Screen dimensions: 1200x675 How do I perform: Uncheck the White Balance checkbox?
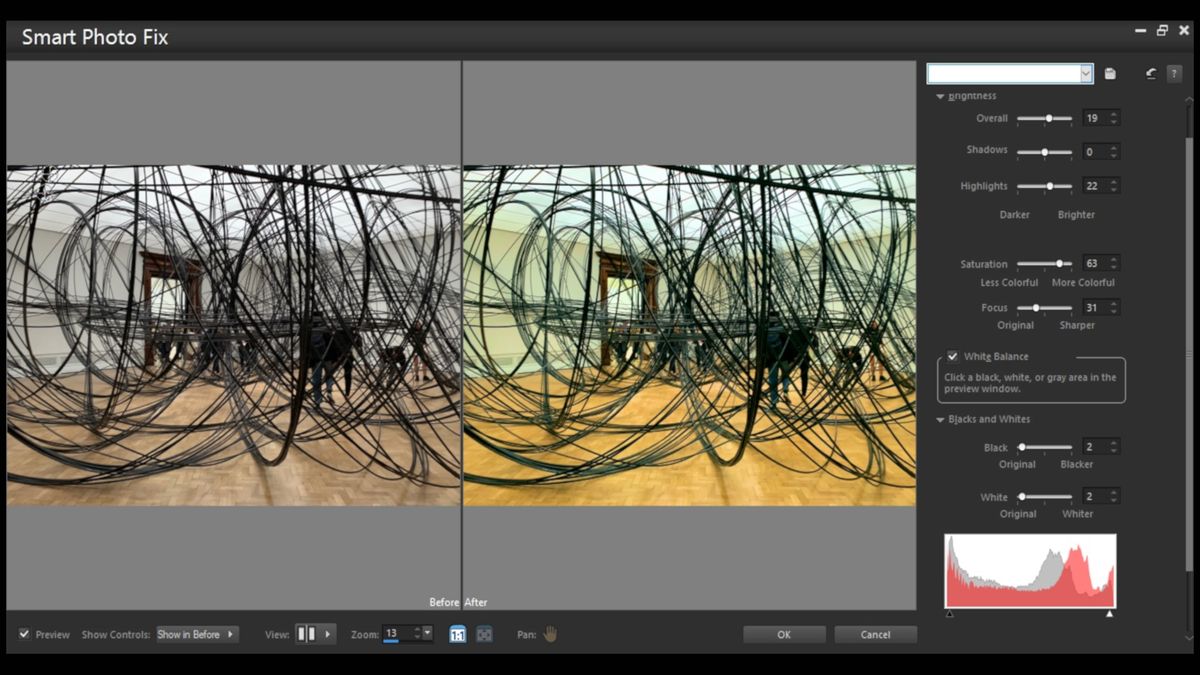click(x=952, y=356)
